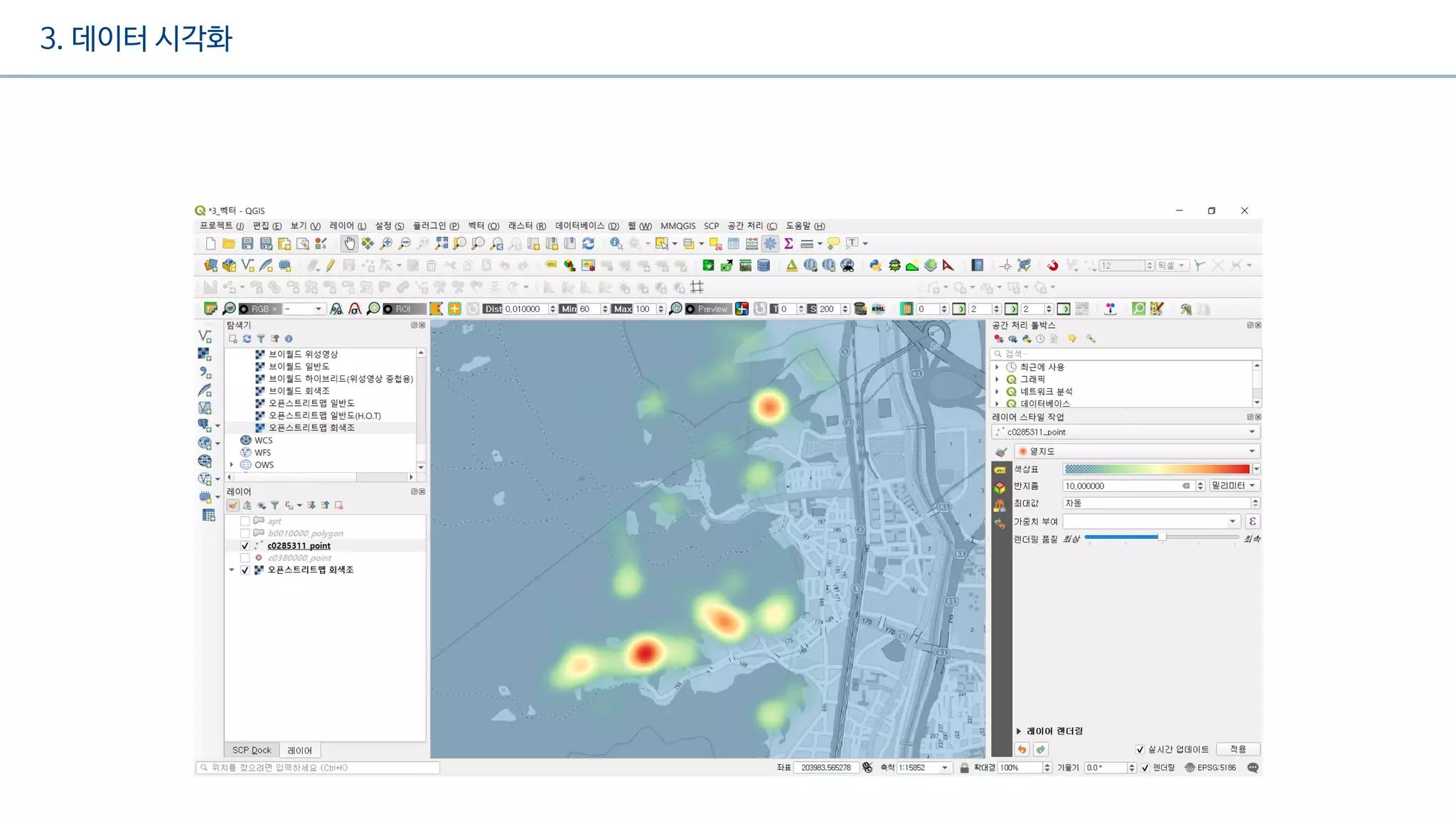
Task: Uncheck the 실시간 업데이트 checkbox
Action: 1140,749
